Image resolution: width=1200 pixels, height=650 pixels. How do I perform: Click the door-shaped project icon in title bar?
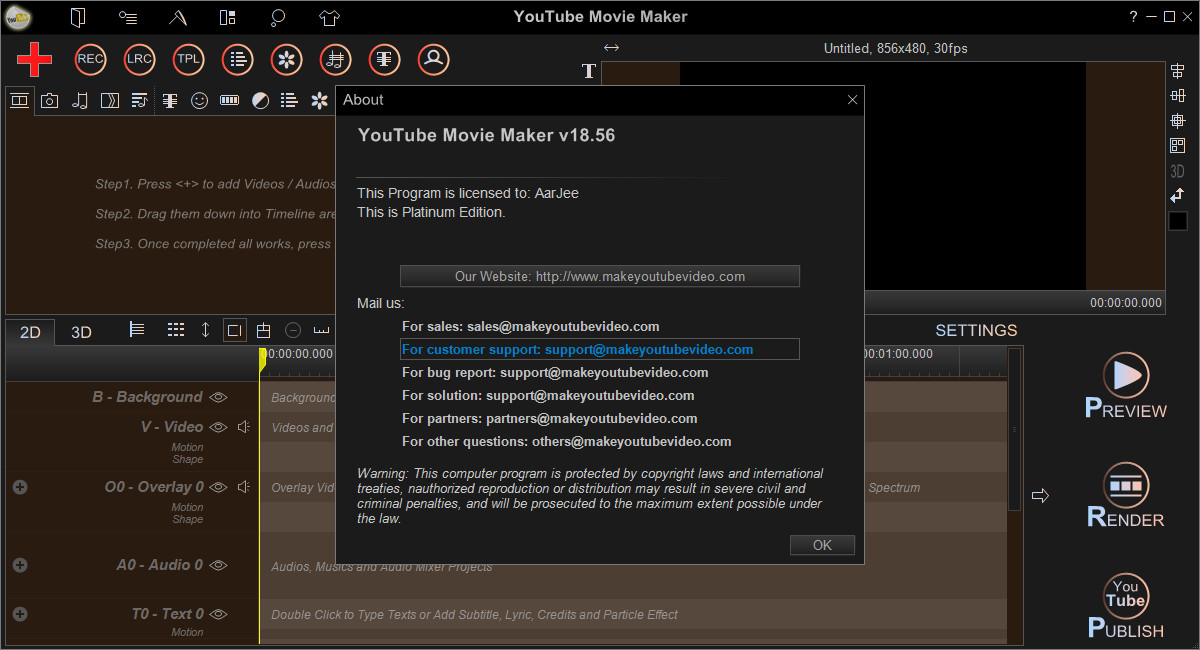tap(79, 17)
